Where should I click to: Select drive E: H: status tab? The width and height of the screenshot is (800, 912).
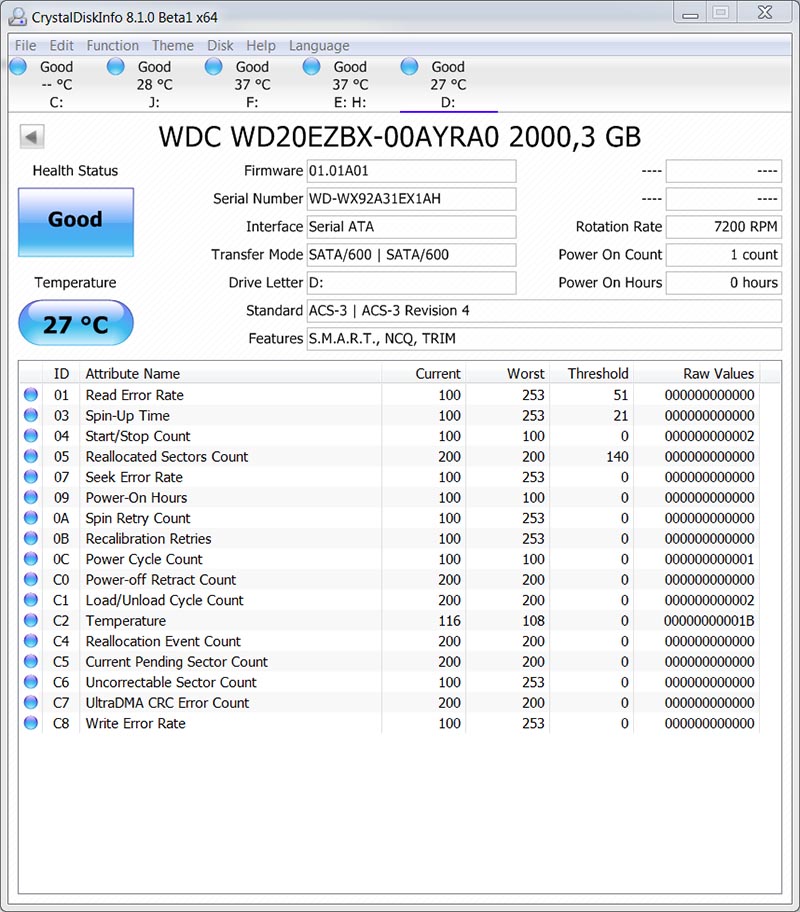point(350,84)
